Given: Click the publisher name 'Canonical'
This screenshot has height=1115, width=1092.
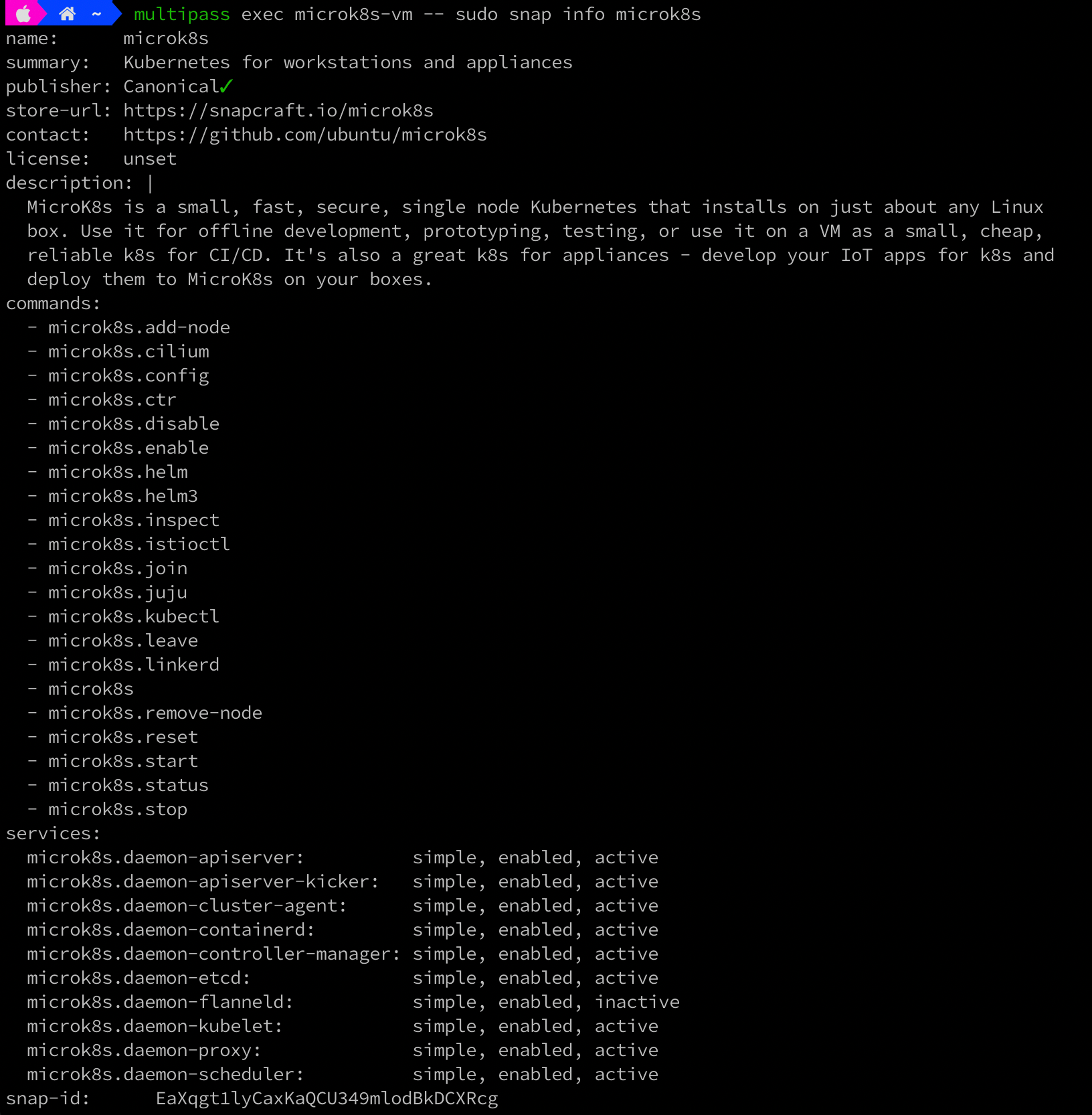Looking at the screenshot, I should pyautogui.click(x=171, y=86).
